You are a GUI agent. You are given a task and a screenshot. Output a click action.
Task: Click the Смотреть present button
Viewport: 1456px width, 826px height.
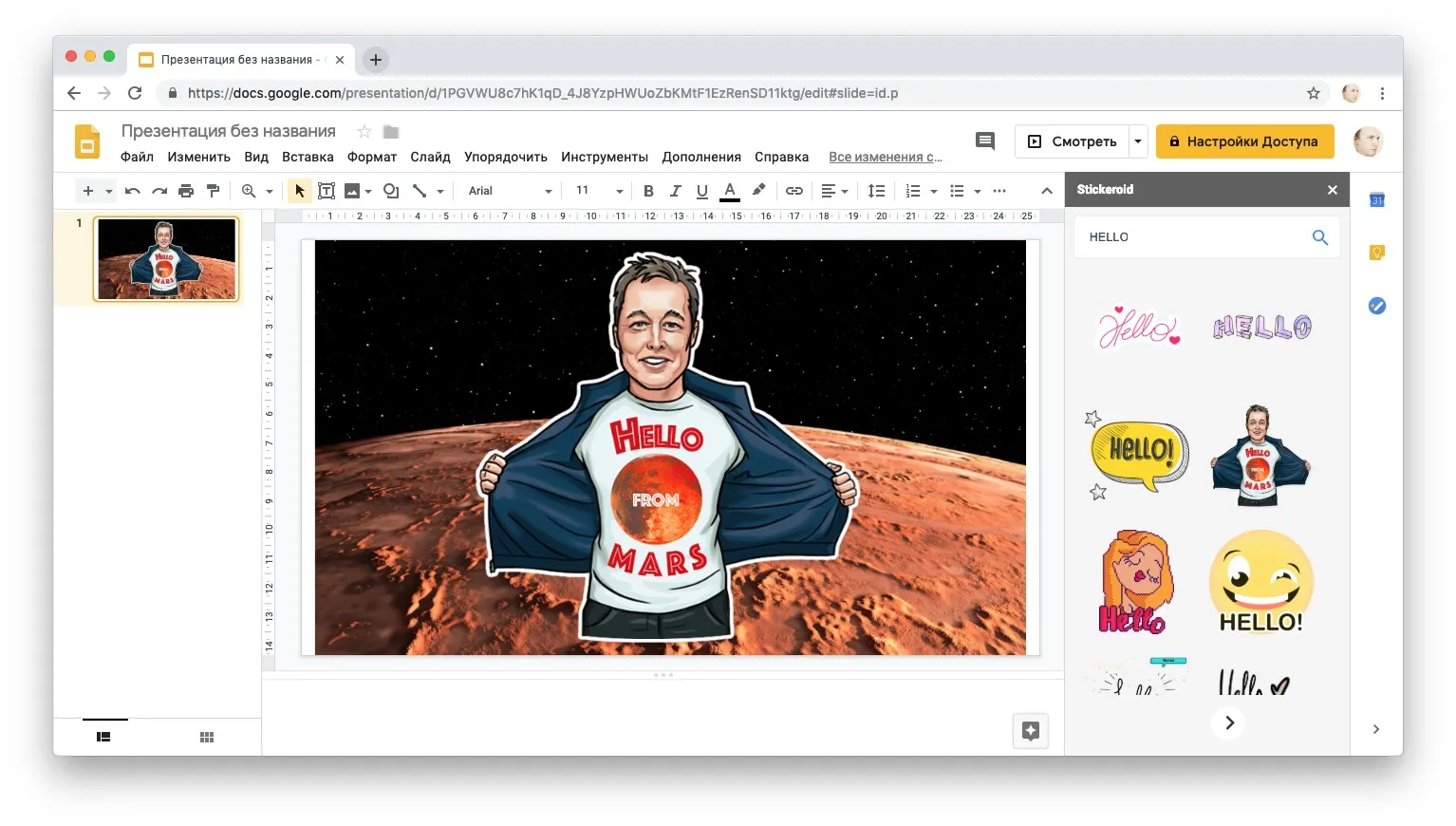(1073, 141)
